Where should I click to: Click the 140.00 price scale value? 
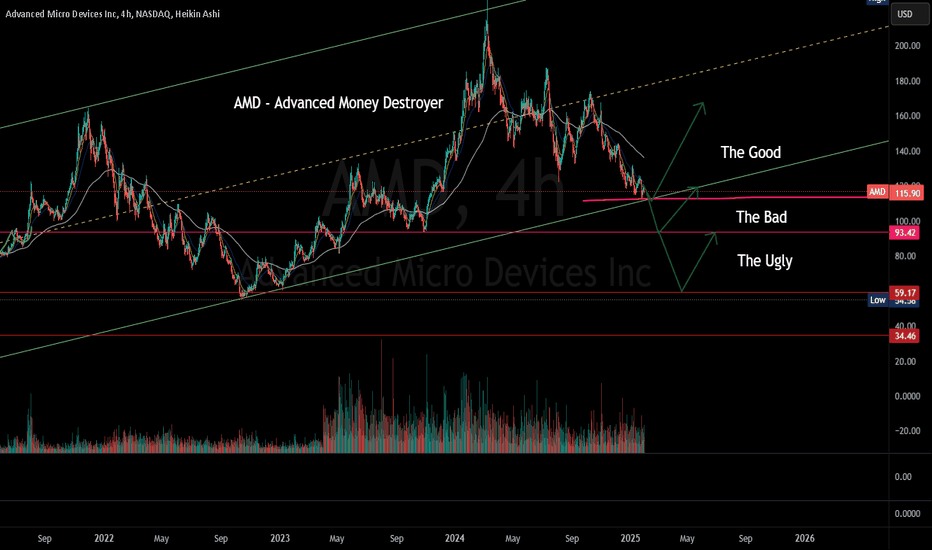coord(907,152)
